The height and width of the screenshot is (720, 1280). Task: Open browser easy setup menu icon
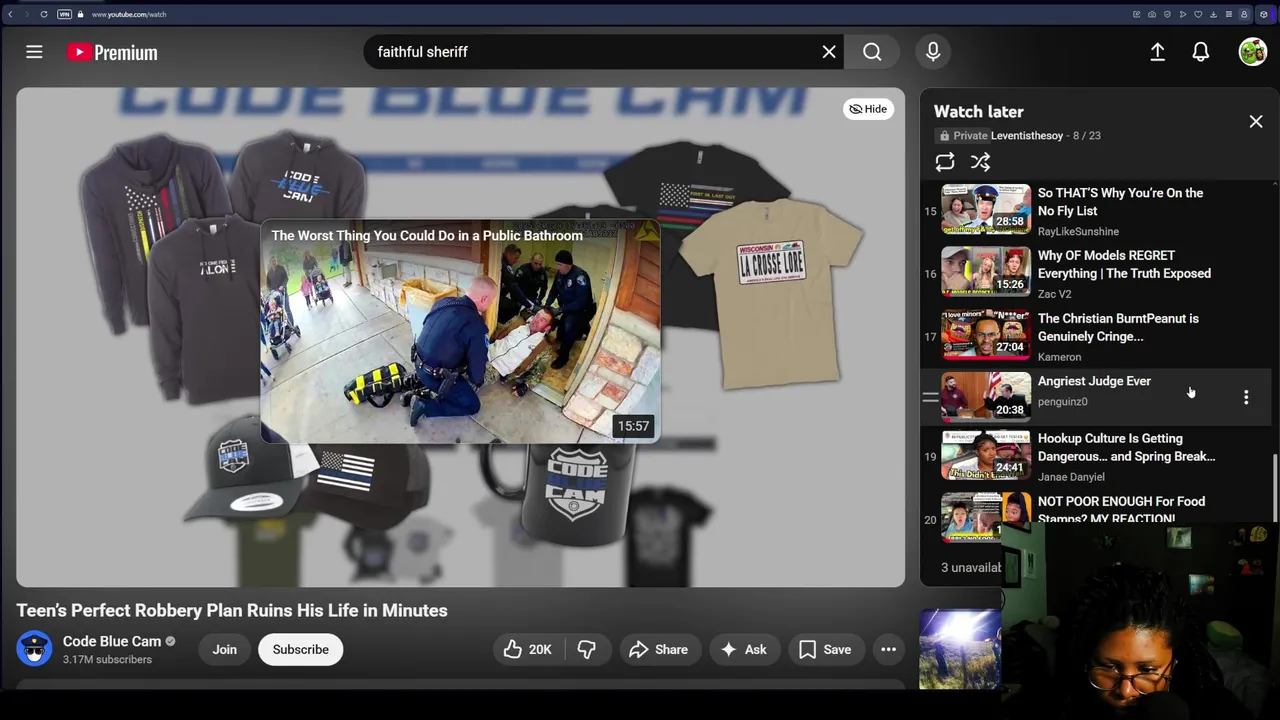(x=1229, y=14)
